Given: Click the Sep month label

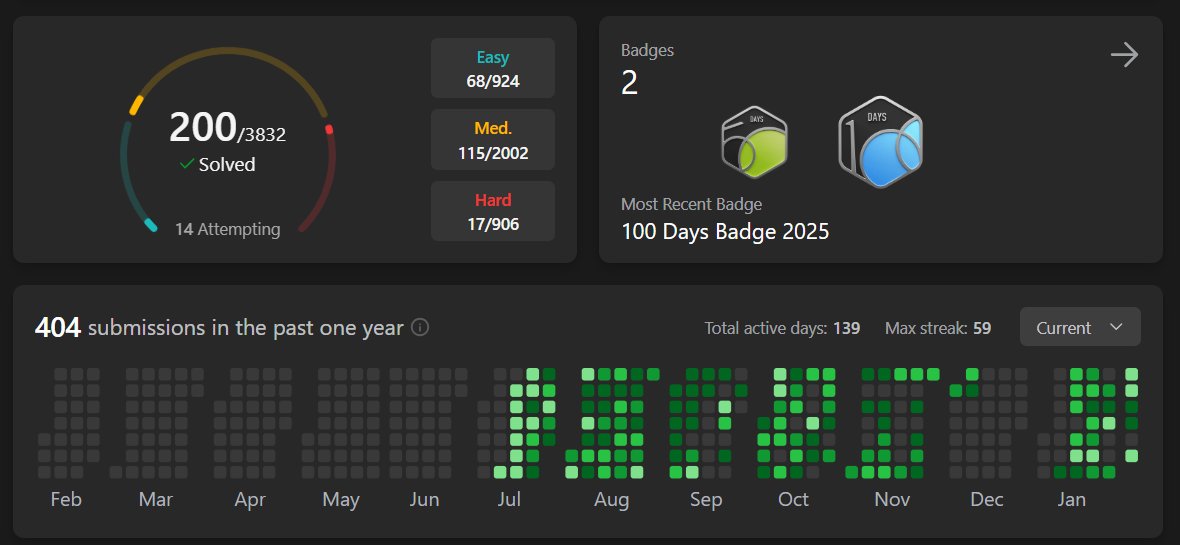Looking at the screenshot, I should 706,500.
